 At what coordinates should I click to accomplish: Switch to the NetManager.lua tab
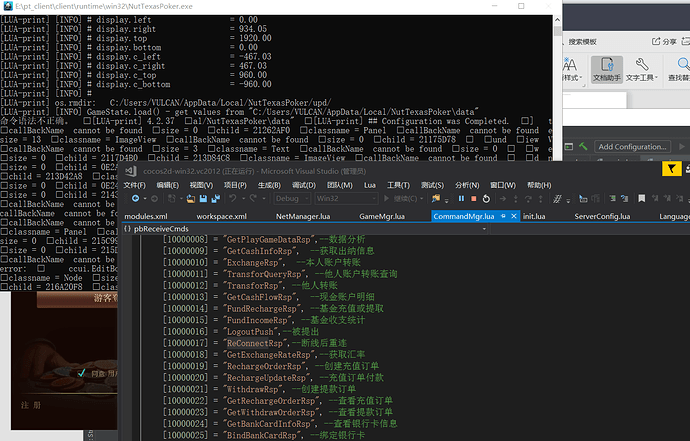[x=303, y=216]
